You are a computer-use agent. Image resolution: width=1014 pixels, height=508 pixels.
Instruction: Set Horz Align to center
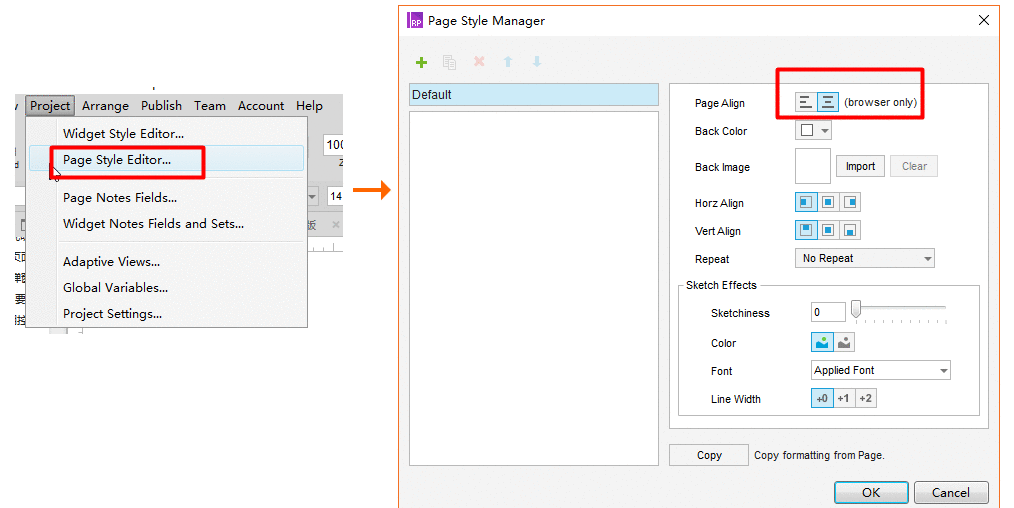tap(828, 202)
